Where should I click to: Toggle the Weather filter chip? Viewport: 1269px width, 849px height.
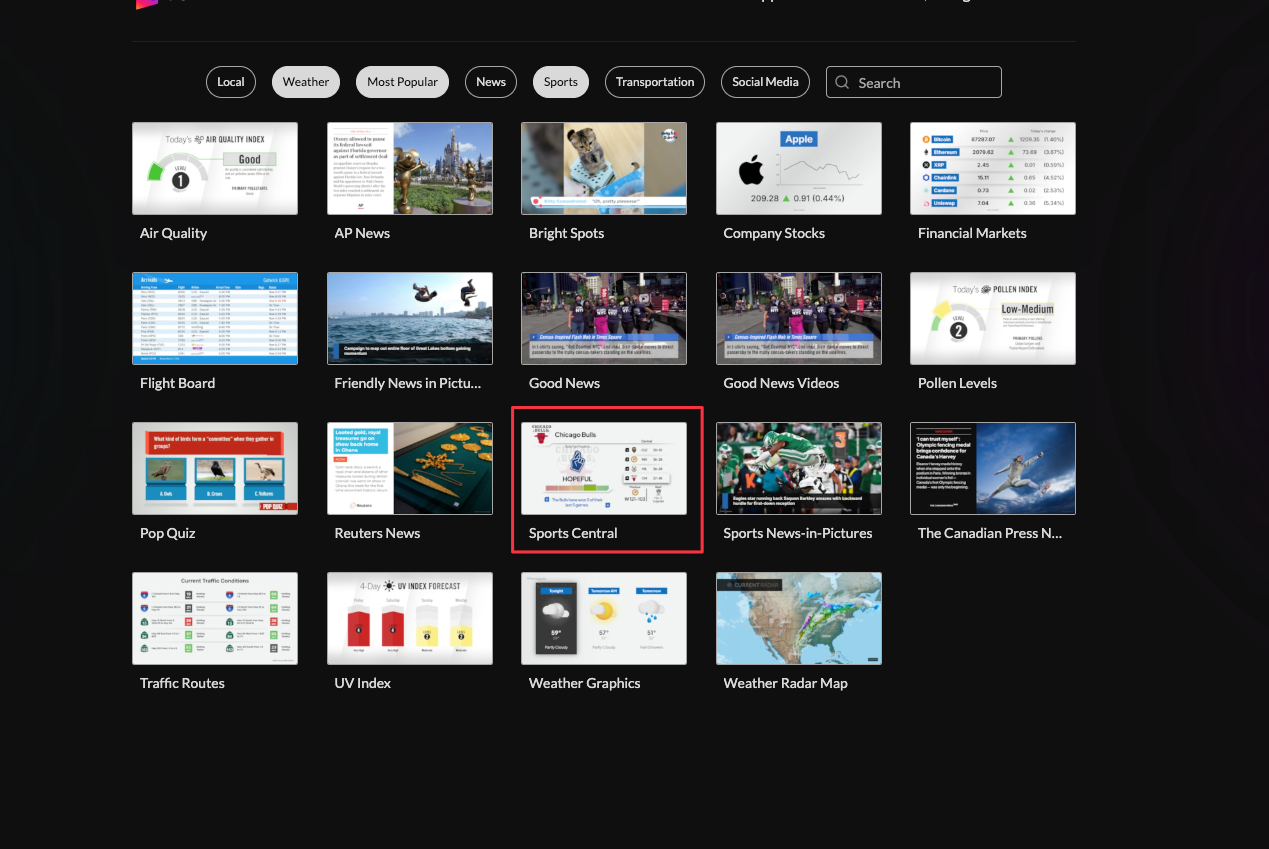click(306, 82)
